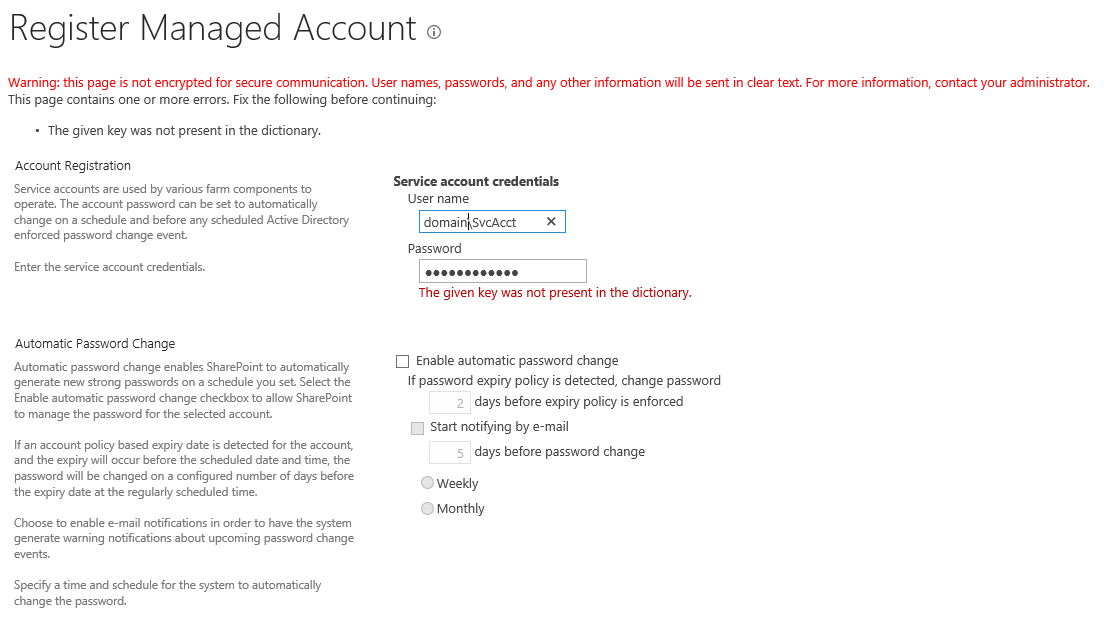Select the Register Managed Account heading

pyautogui.click(x=213, y=29)
